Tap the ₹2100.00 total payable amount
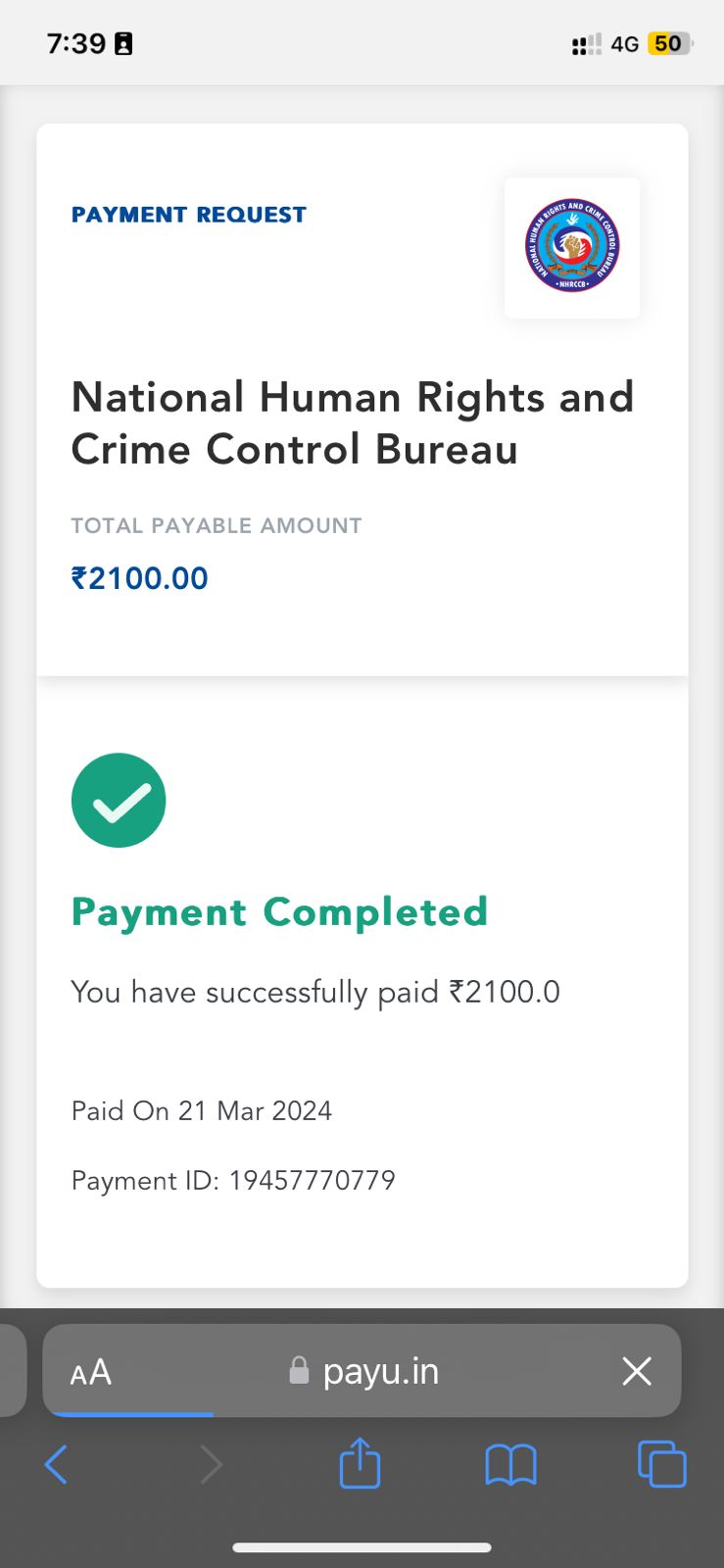The height and width of the screenshot is (1568, 724). (139, 578)
